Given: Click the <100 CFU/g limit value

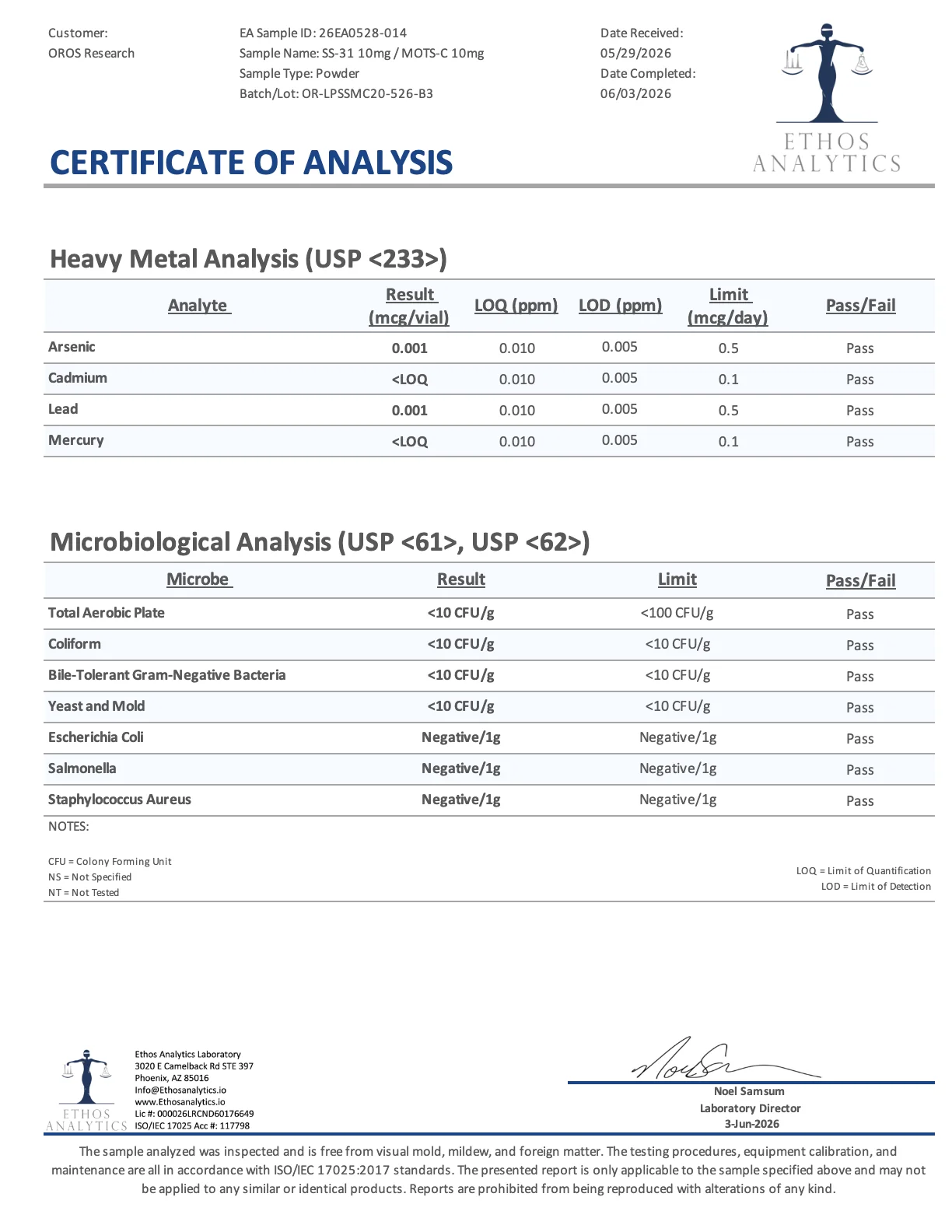Looking at the screenshot, I should pos(677,613).
